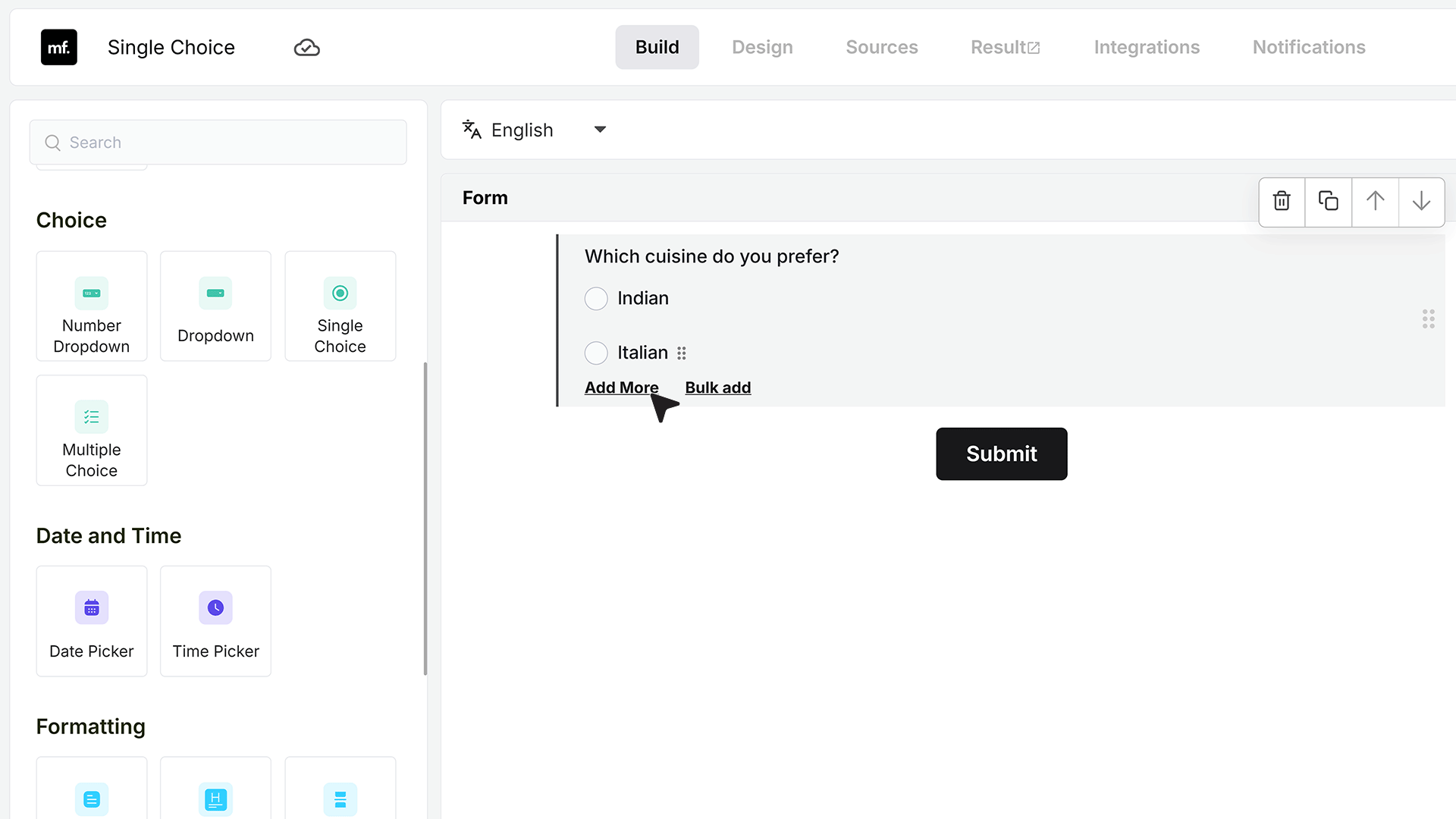This screenshot has height=819, width=1456.
Task: Focus the Search elements field
Action: (218, 143)
